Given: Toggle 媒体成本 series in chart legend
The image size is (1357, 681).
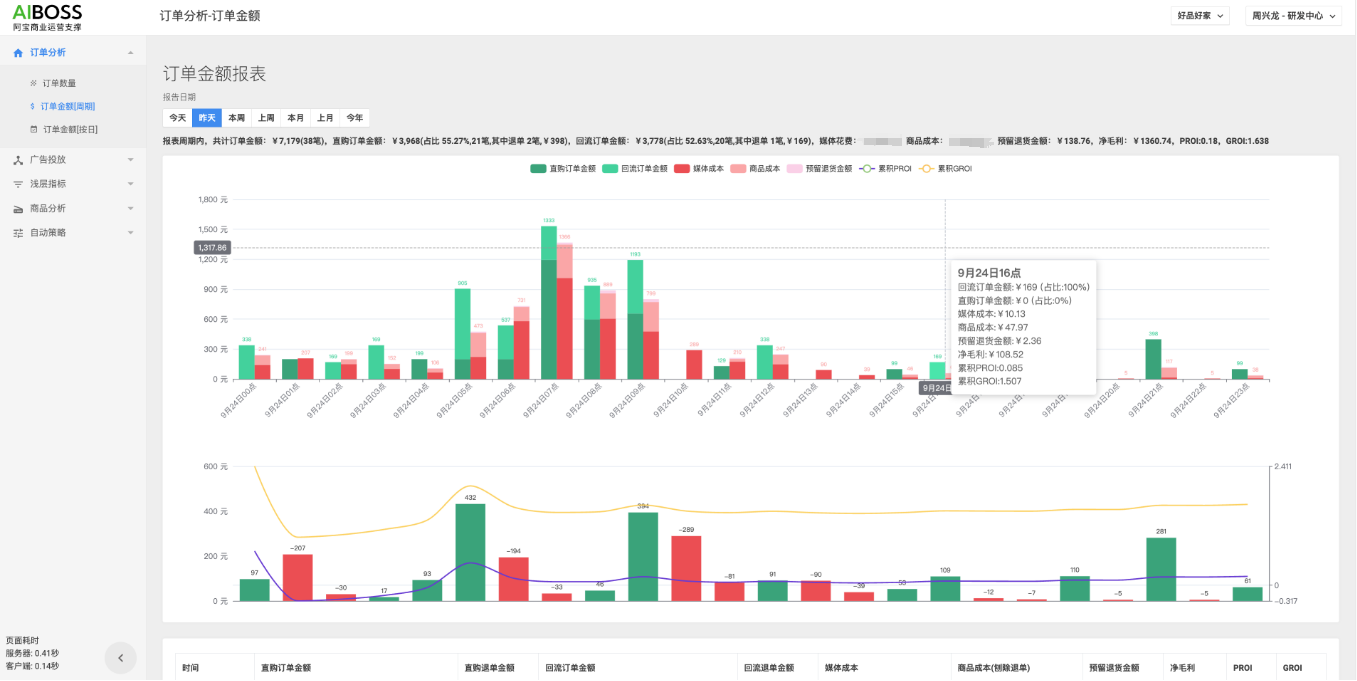Looking at the screenshot, I should [x=699, y=169].
